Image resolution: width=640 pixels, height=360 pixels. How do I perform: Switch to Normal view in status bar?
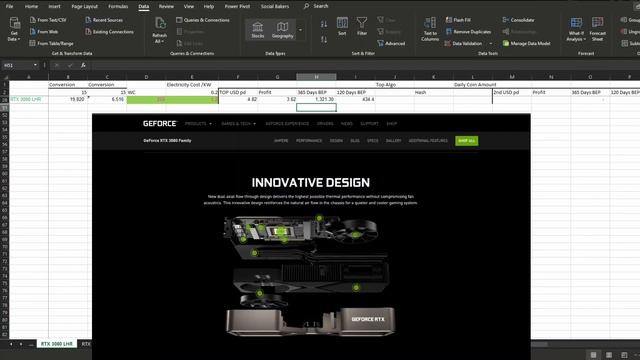[x=593, y=355]
